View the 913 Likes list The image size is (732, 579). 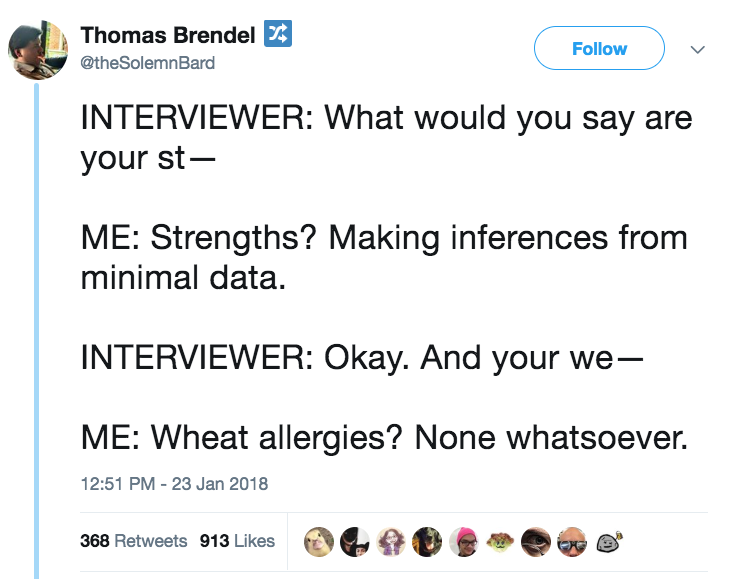[x=237, y=540]
